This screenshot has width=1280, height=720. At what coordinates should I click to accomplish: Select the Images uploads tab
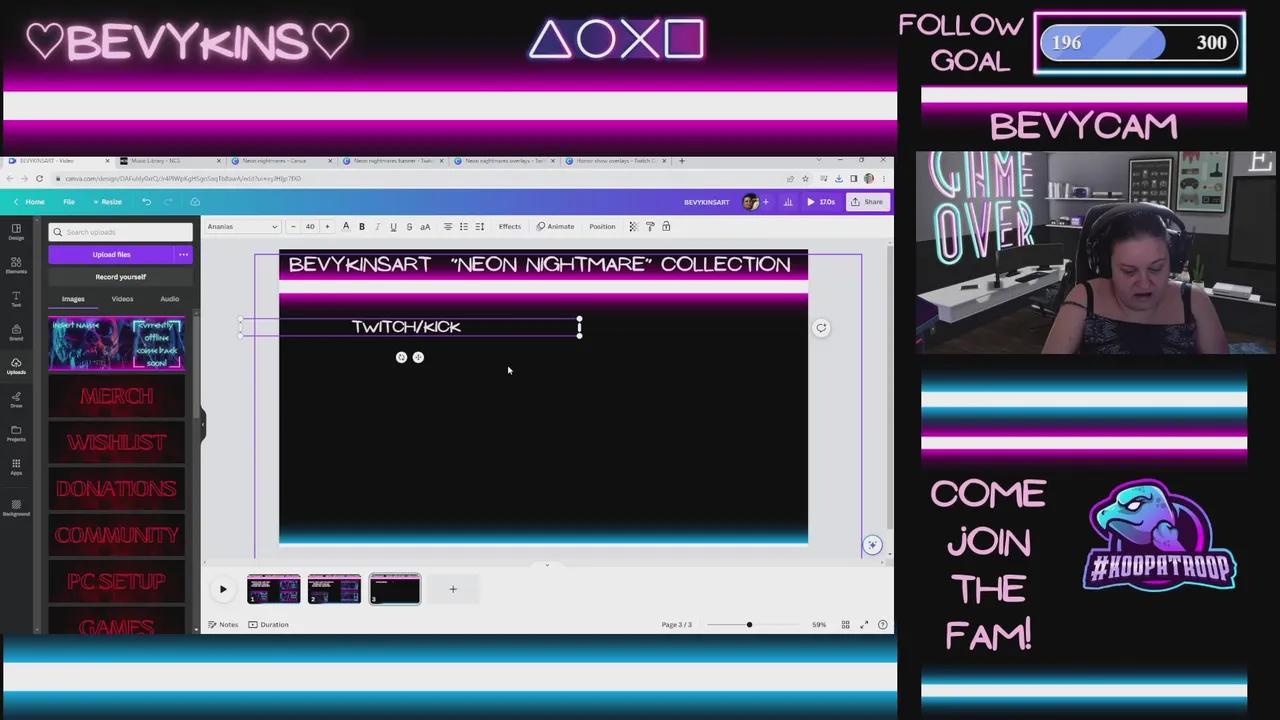73,299
